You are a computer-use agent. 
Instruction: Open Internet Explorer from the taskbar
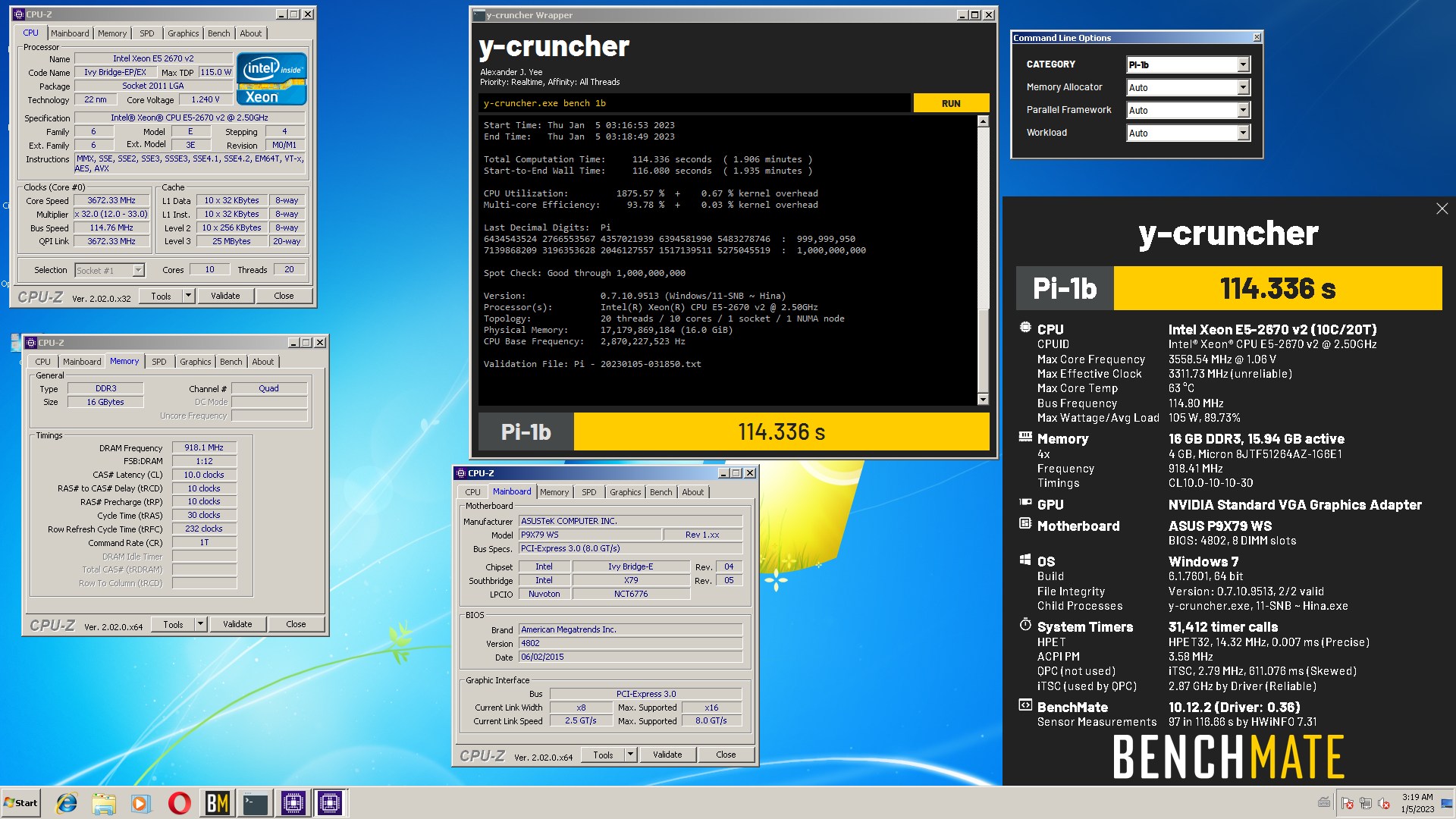pyautogui.click(x=67, y=803)
